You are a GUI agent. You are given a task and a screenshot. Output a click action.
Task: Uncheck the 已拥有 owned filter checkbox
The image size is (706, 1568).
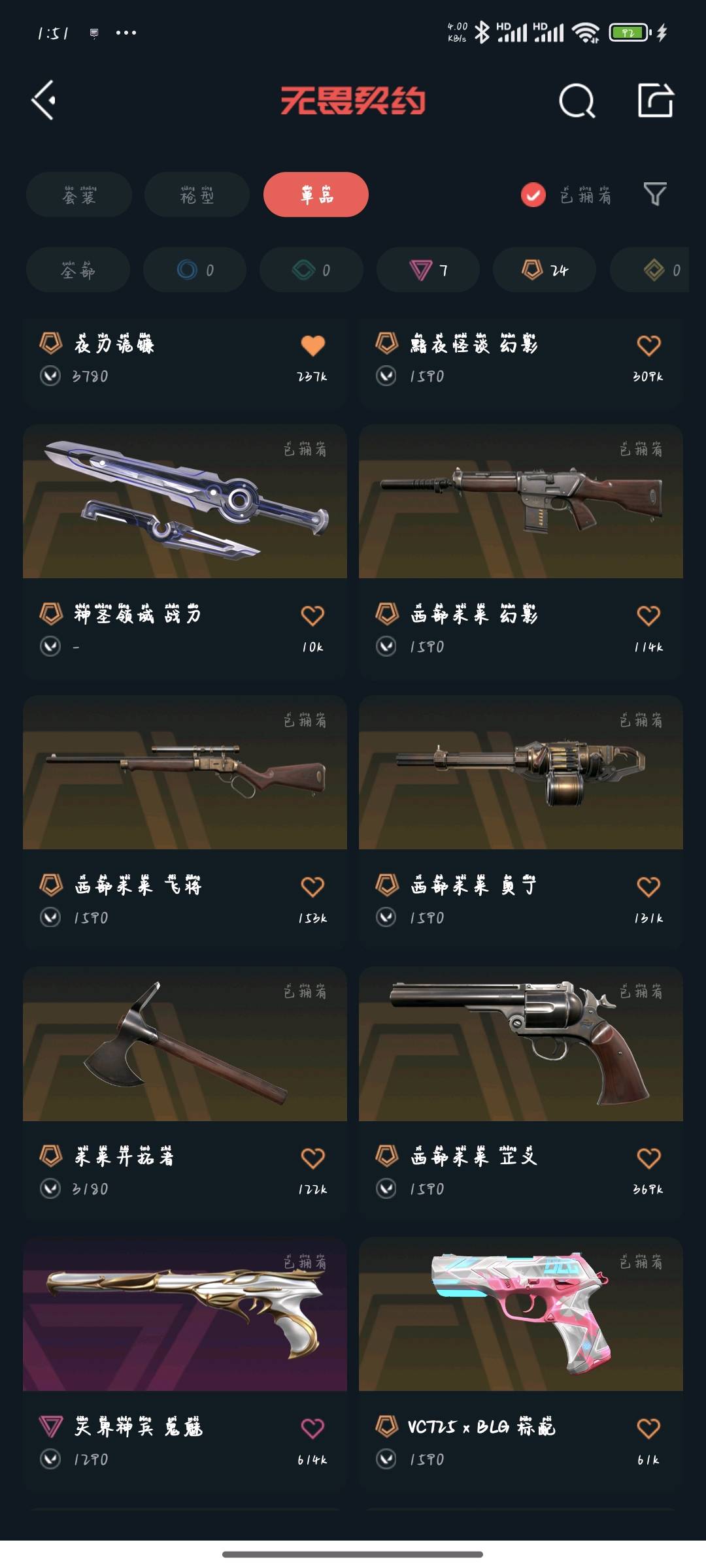click(x=533, y=195)
